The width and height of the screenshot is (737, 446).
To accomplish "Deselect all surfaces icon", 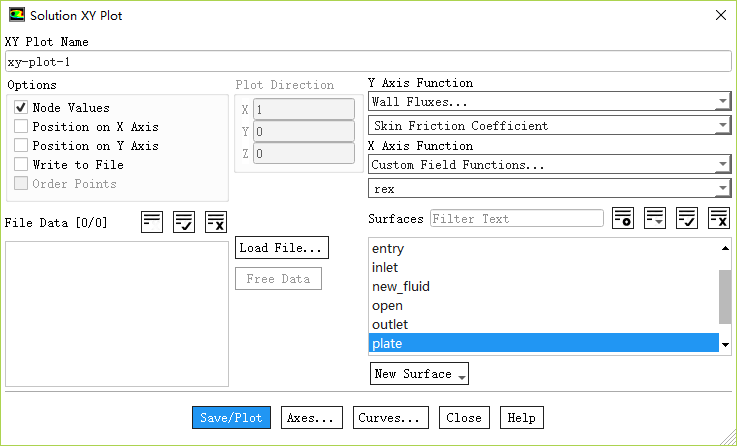I will 719,218.
